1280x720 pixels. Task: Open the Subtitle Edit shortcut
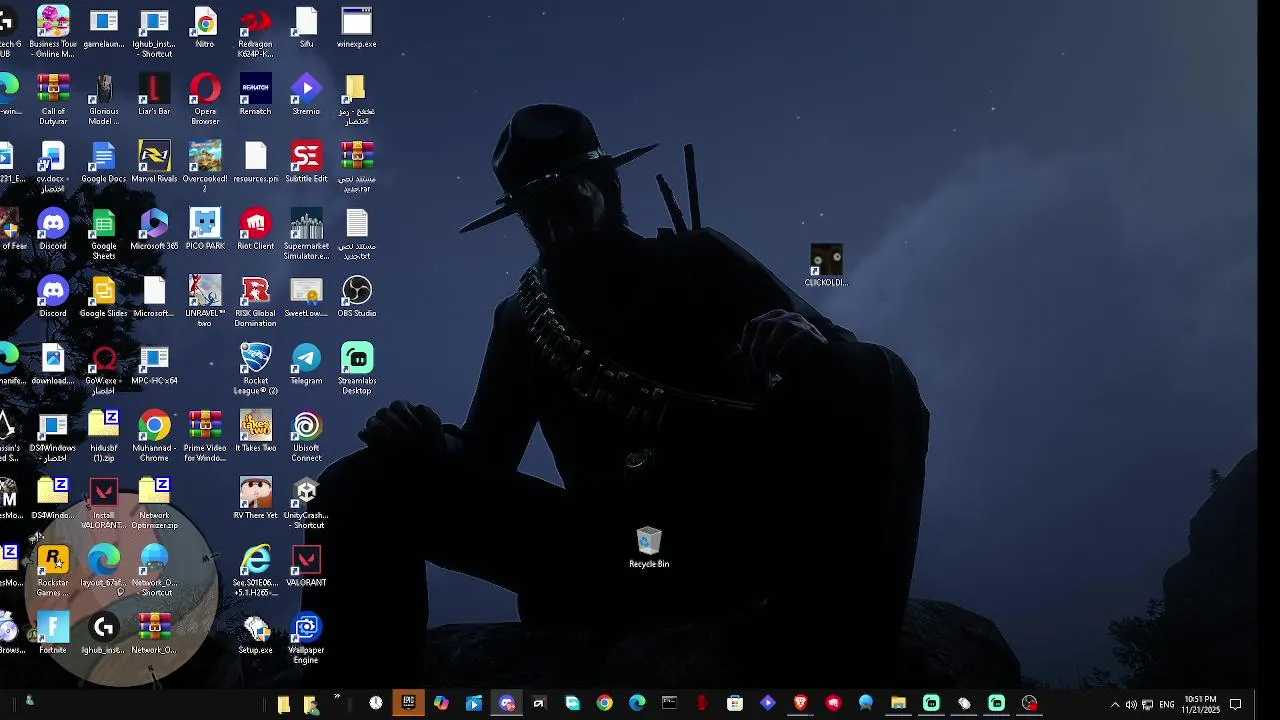tap(306, 162)
